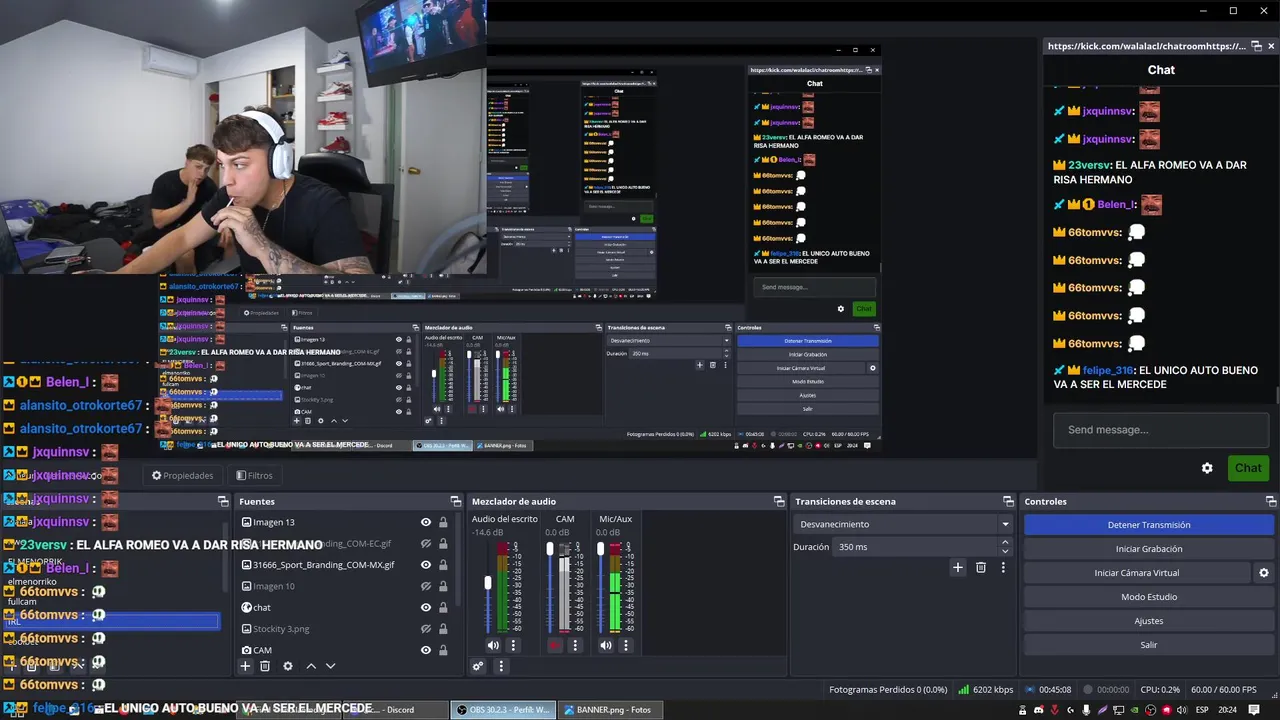Select OBS 30.2.3 taskbar item

(x=503, y=710)
